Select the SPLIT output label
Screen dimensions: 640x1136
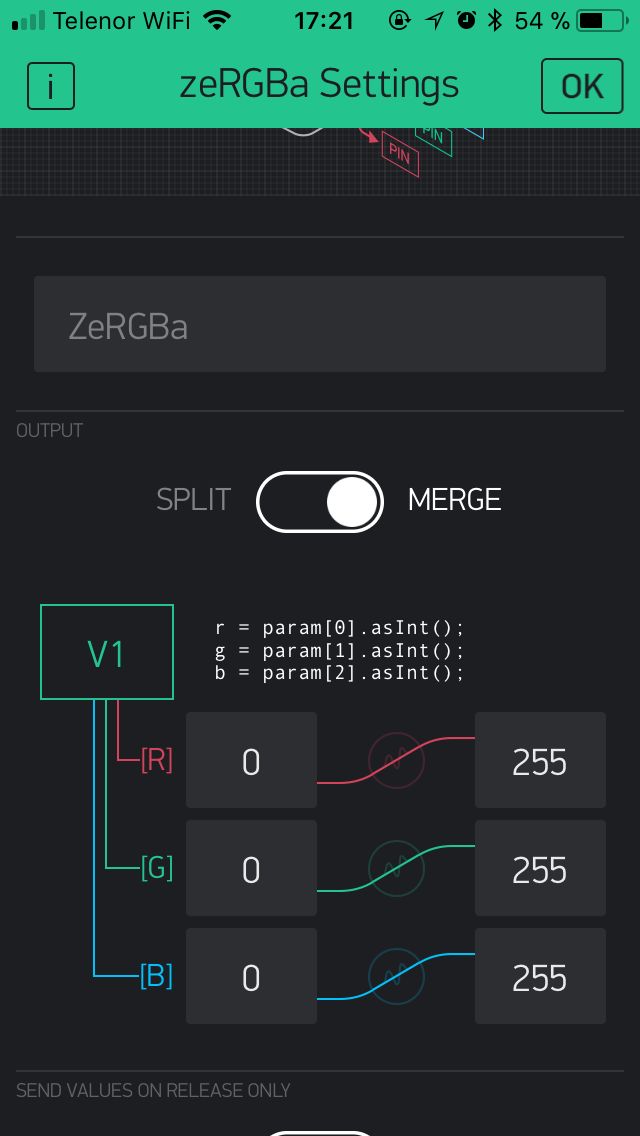click(x=193, y=500)
